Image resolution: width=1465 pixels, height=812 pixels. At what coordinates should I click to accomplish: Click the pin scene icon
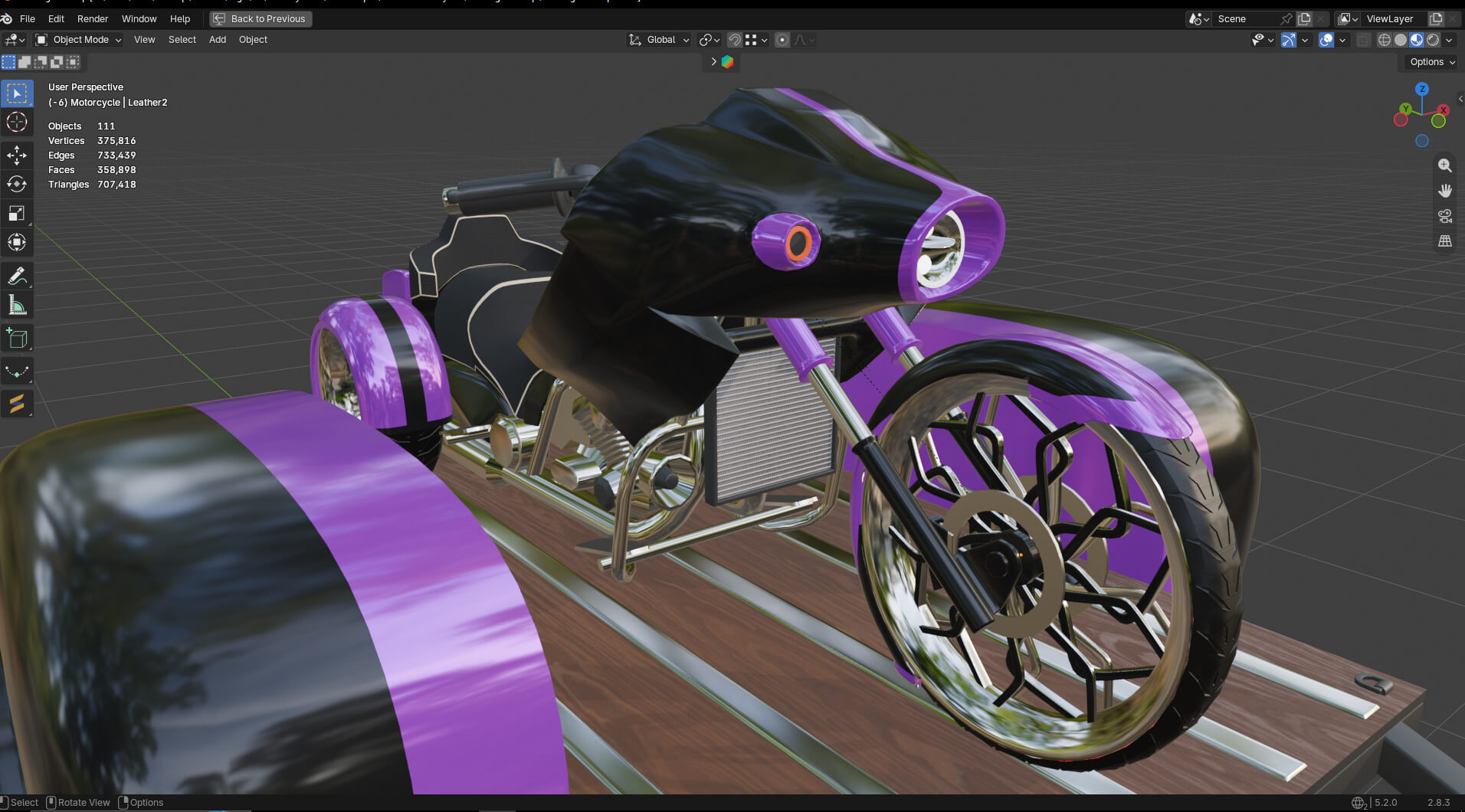[x=1286, y=18]
